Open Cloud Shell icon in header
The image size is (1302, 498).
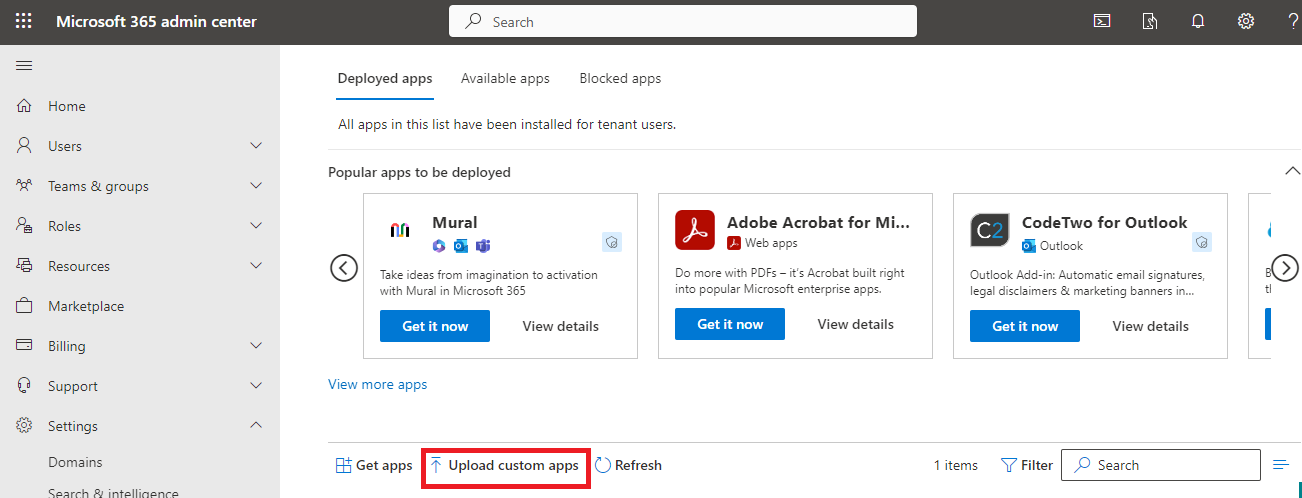[1102, 21]
